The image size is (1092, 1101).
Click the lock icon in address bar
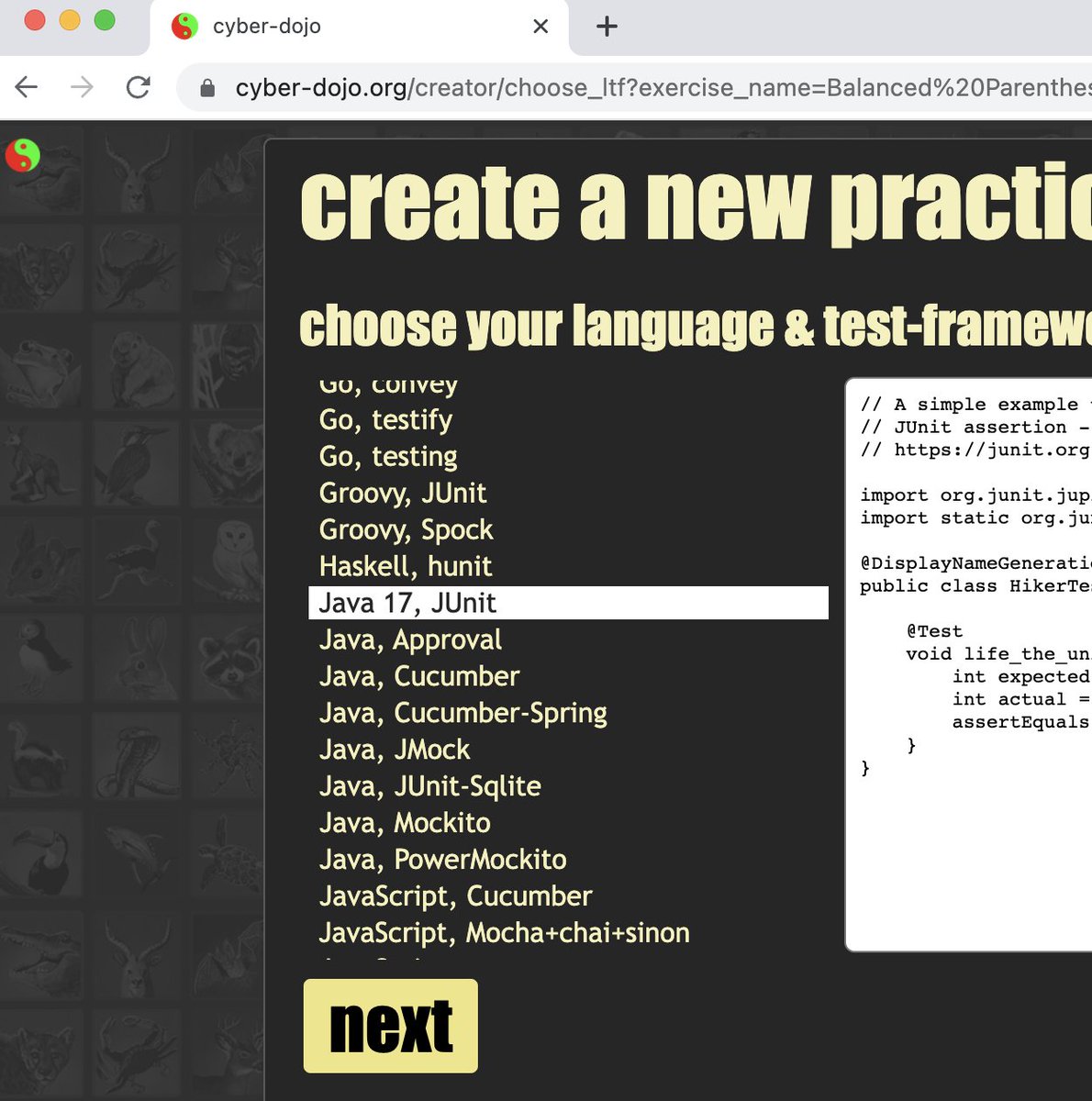tap(207, 88)
